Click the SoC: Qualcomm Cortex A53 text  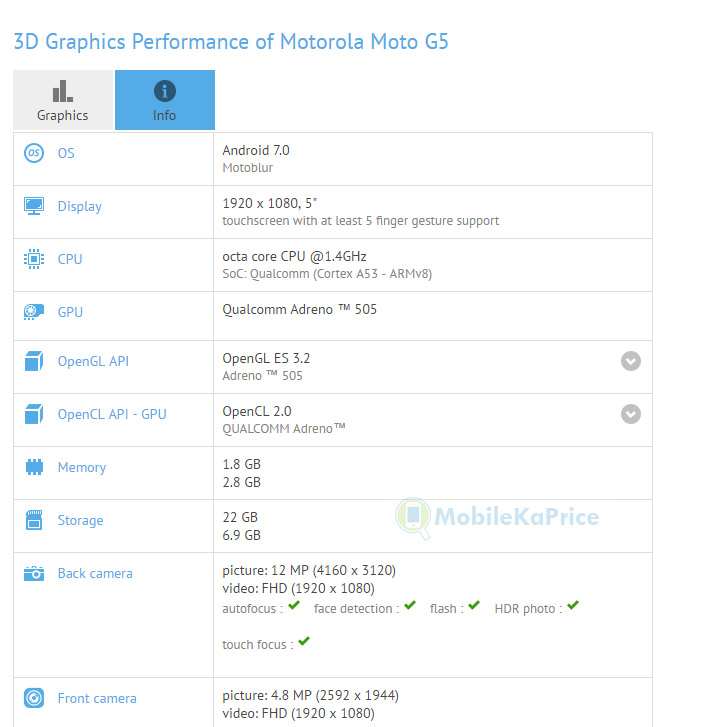pos(327,274)
